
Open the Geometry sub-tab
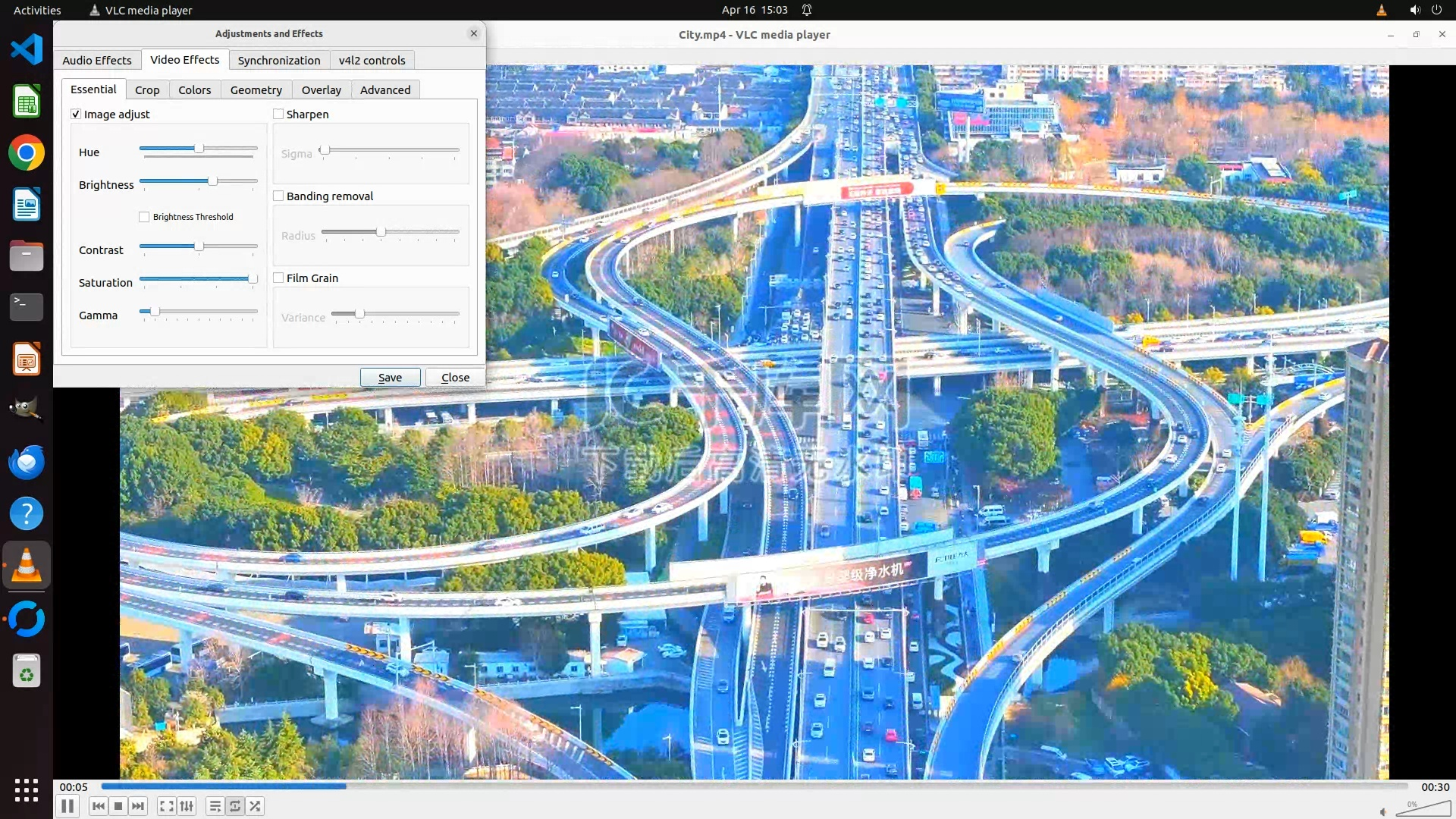pos(256,90)
